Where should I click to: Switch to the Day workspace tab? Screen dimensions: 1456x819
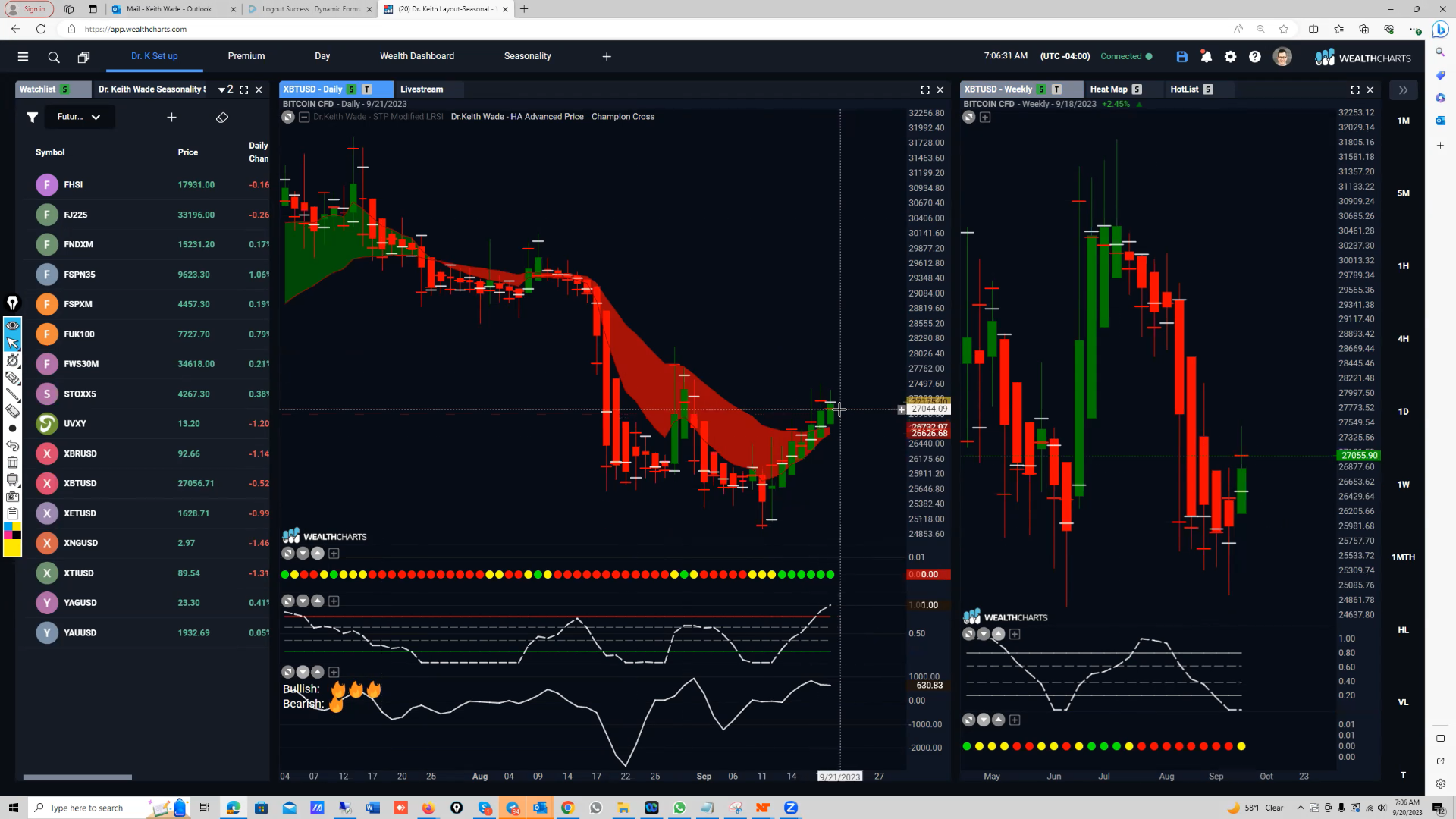(322, 56)
